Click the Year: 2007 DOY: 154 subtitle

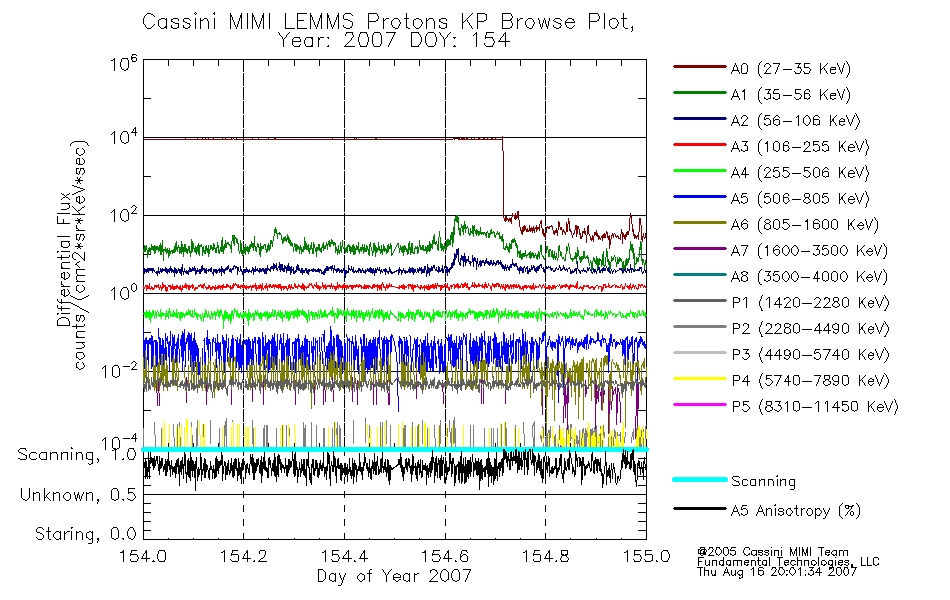(394, 41)
